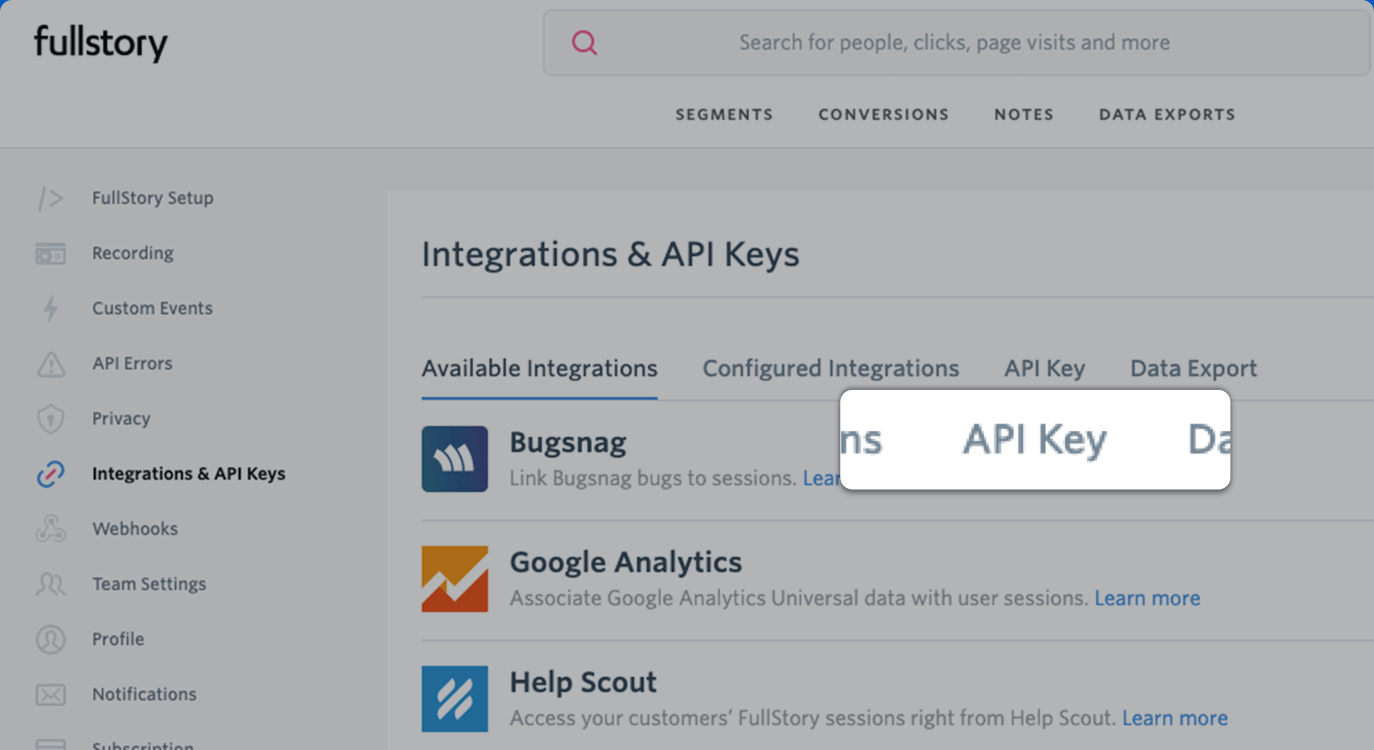
Task: Switch to Configured Integrations tab
Action: [831, 369]
